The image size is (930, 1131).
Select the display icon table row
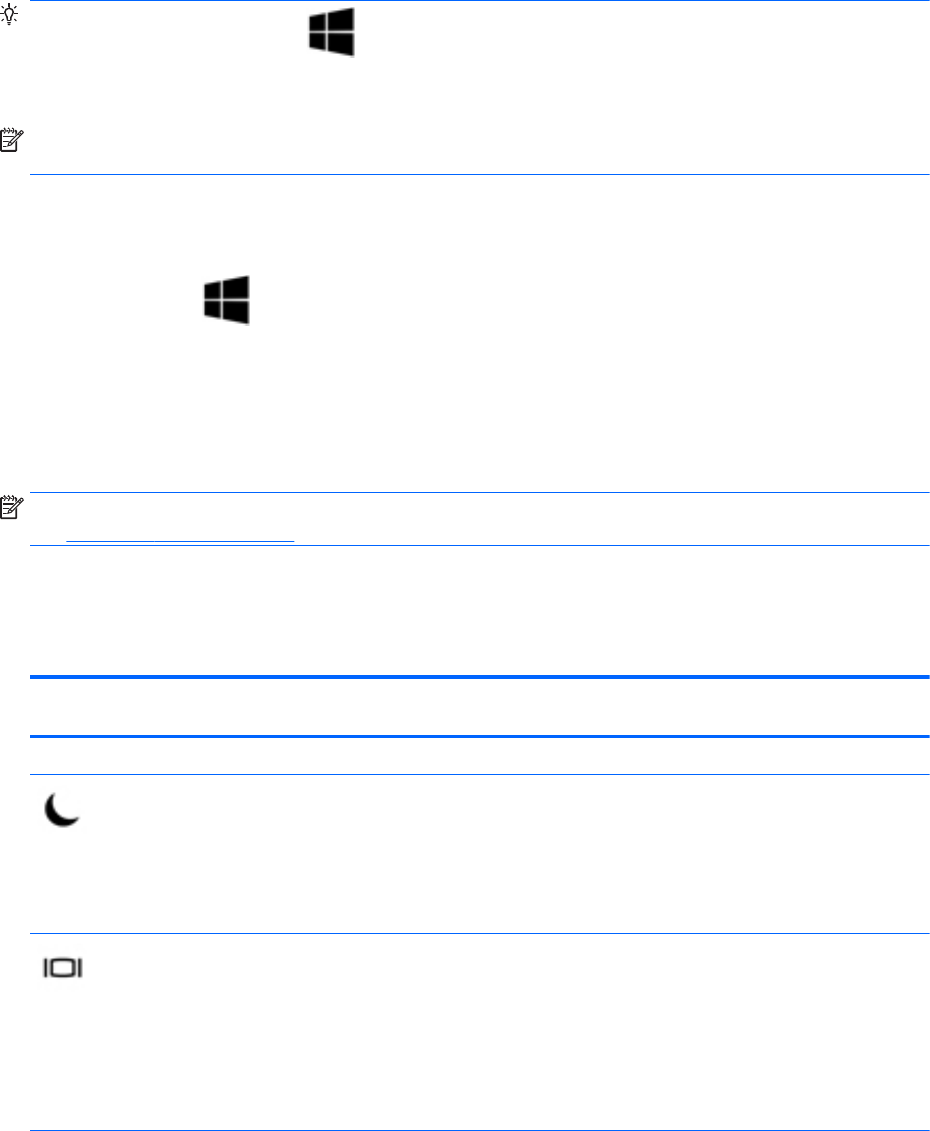pos(479,1031)
